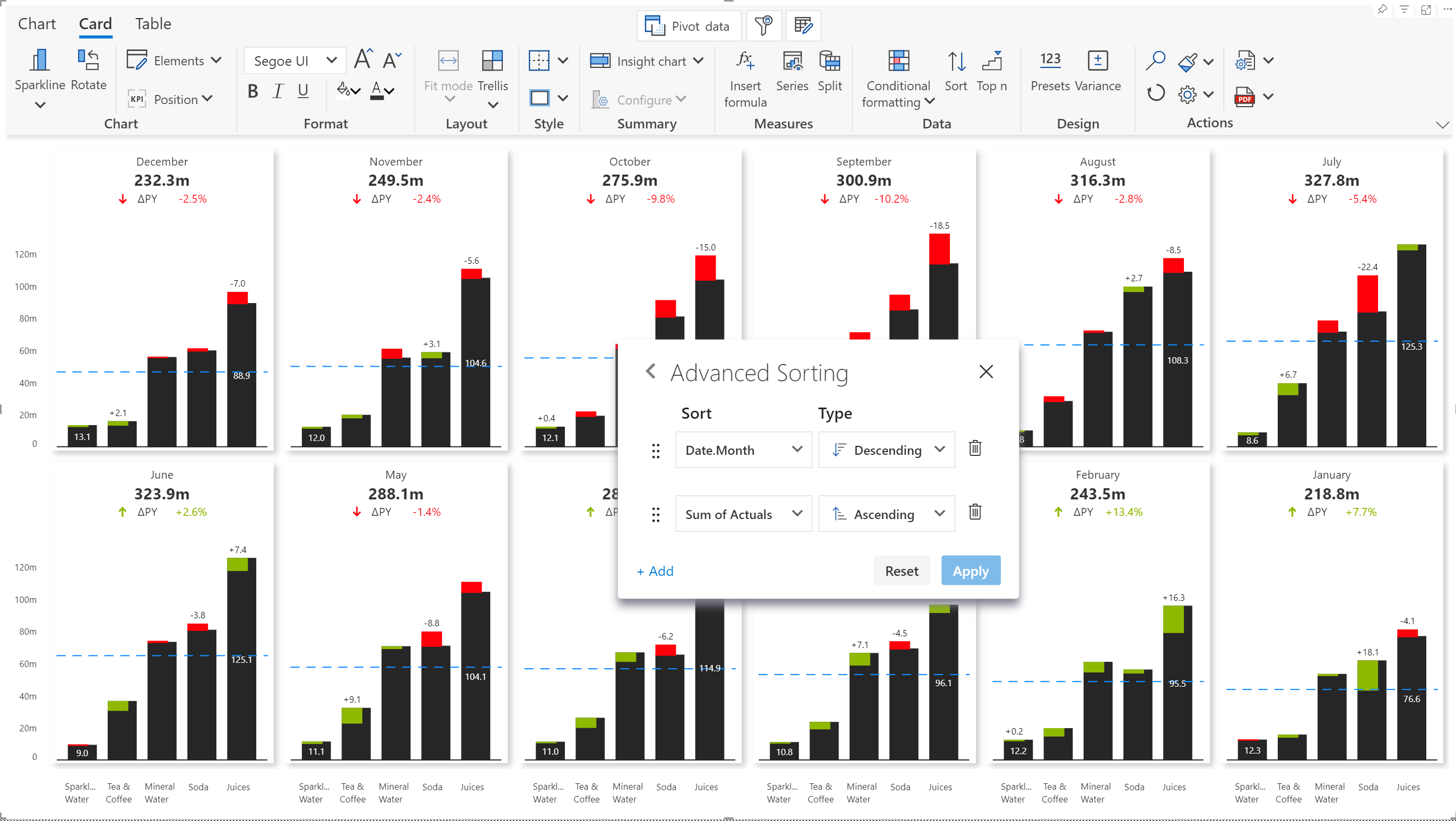The height and width of the screenshot is (821, 1456).
Task: Open the Ascending sort type dropdown
Action: tap(886, 514)
